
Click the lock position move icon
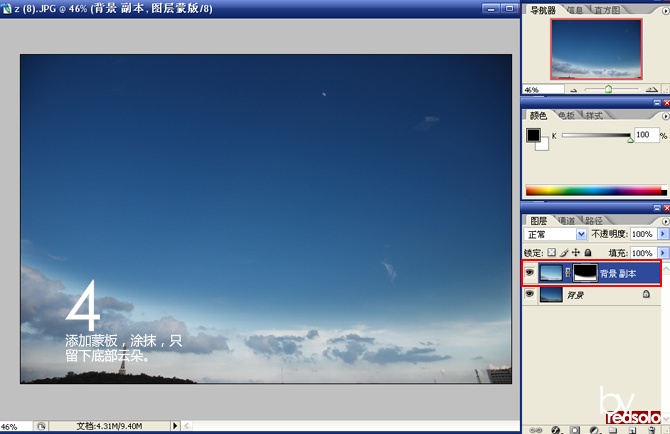[x=576, y=252]
